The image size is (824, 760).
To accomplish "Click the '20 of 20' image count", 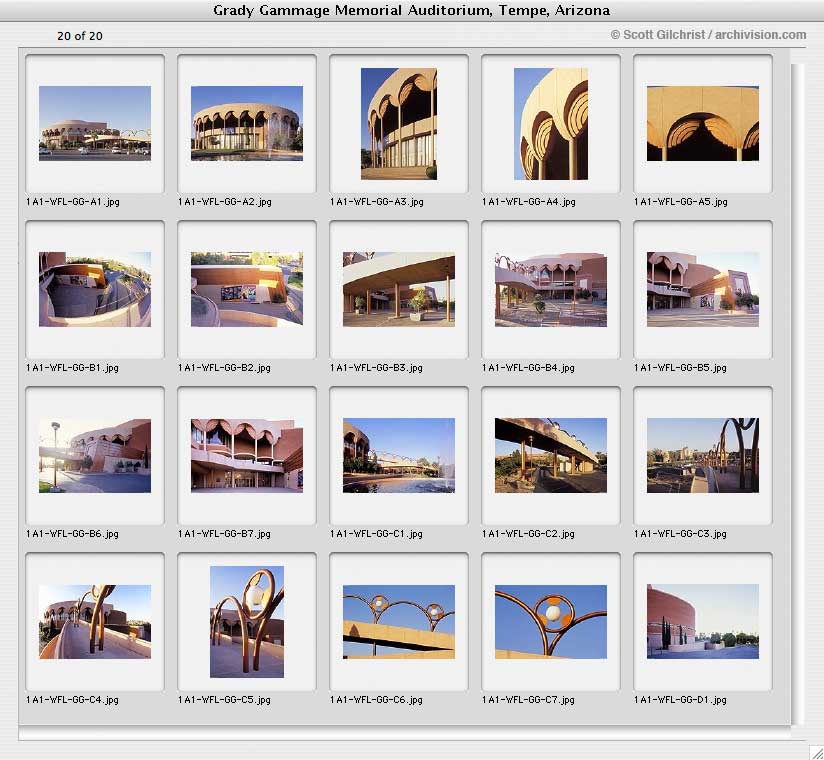I will click(80, 36).
